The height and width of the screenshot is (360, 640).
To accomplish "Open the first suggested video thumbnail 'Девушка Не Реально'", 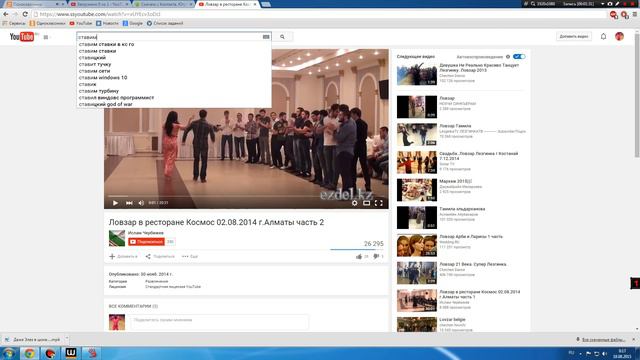I will tap(417, 74).
